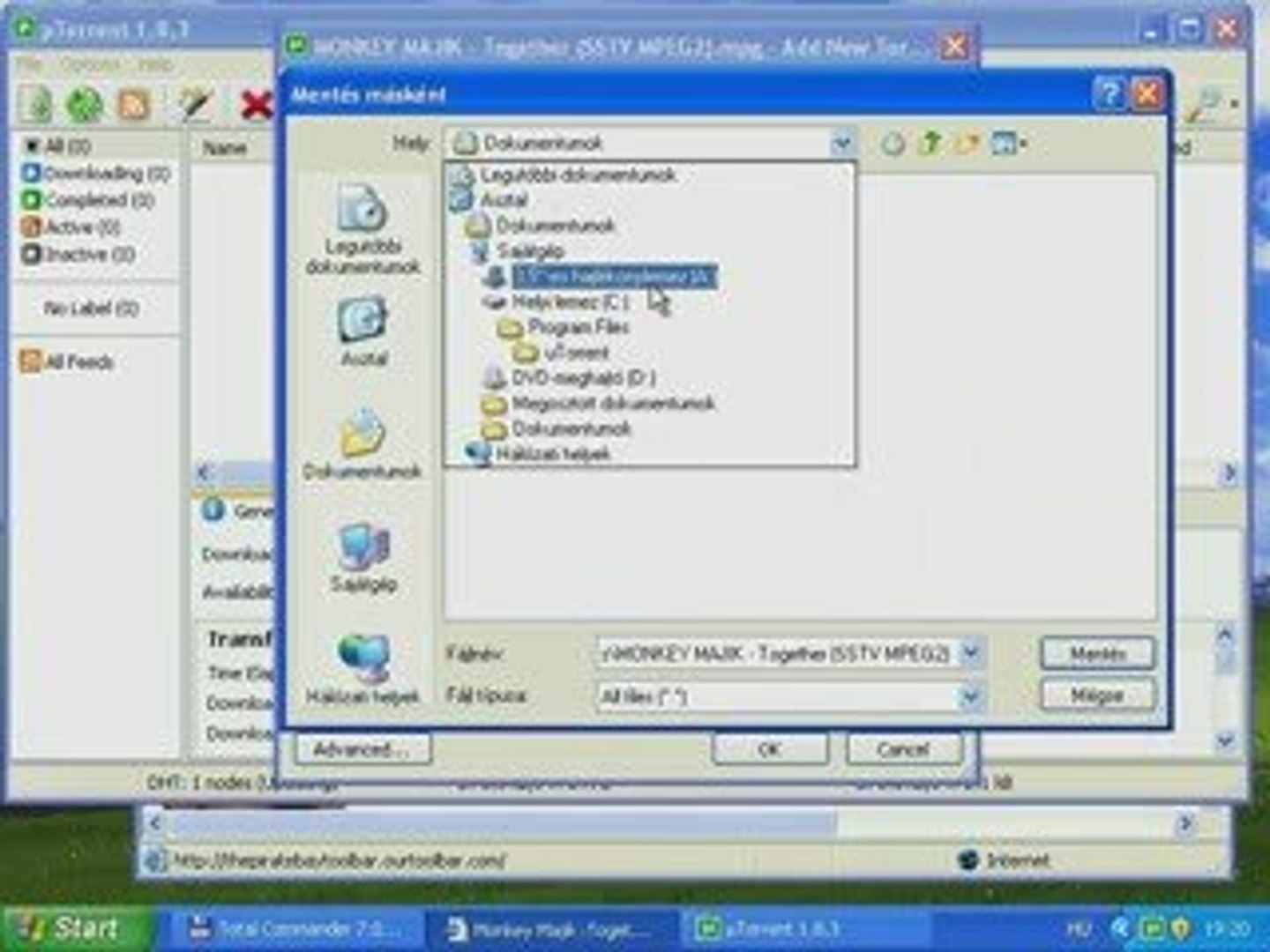Open the Views menu icon in save dialog
This screenshot has height=952, width=1270.
click(x=1008, y=143)
